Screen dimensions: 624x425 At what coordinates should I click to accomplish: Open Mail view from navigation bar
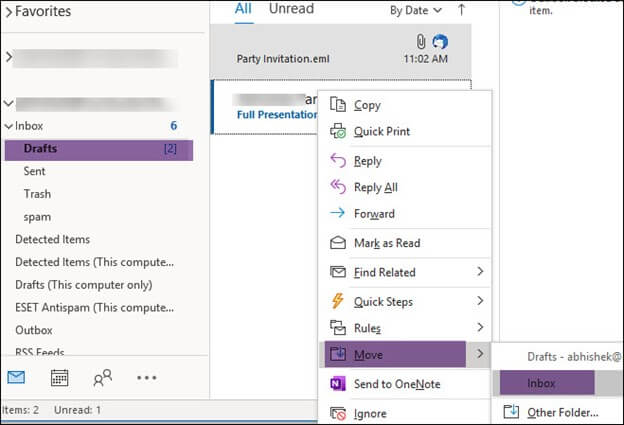(x=16, y=377)
